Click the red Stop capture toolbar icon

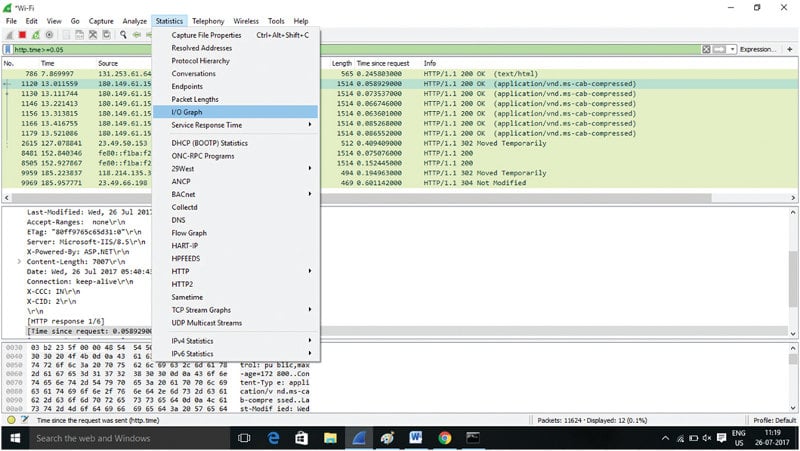point(21,35)
